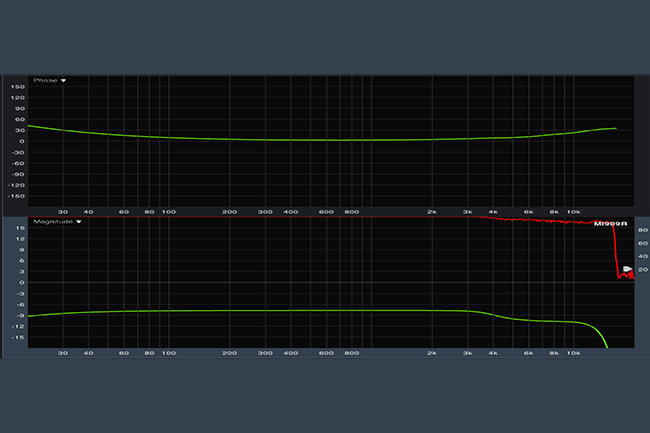The width and height of the screenshot is (650, 433).
Task: Click the white coherence threshold marker
Action: tap(627, 269)
